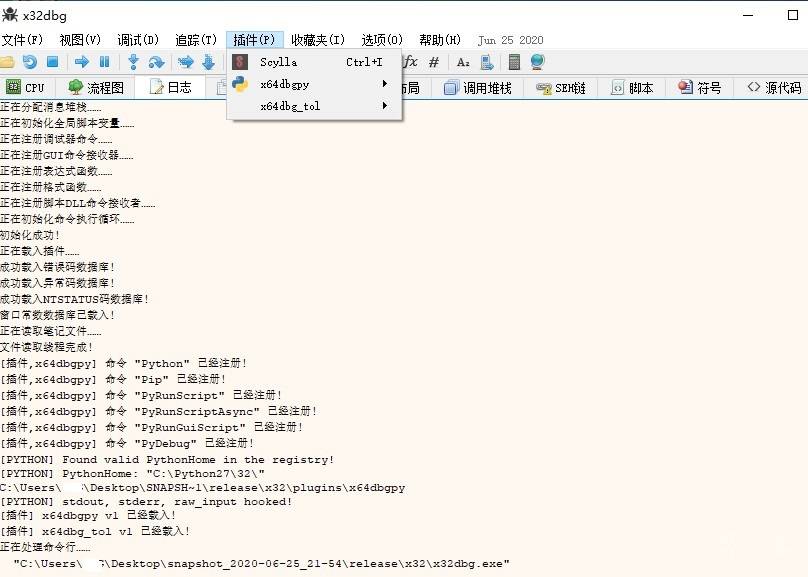Image resolution: width=808 pixels, height=577 pixels.
Task: Click the PythonHome "C:\Python27\32\" log line
Action: (133, 473)
